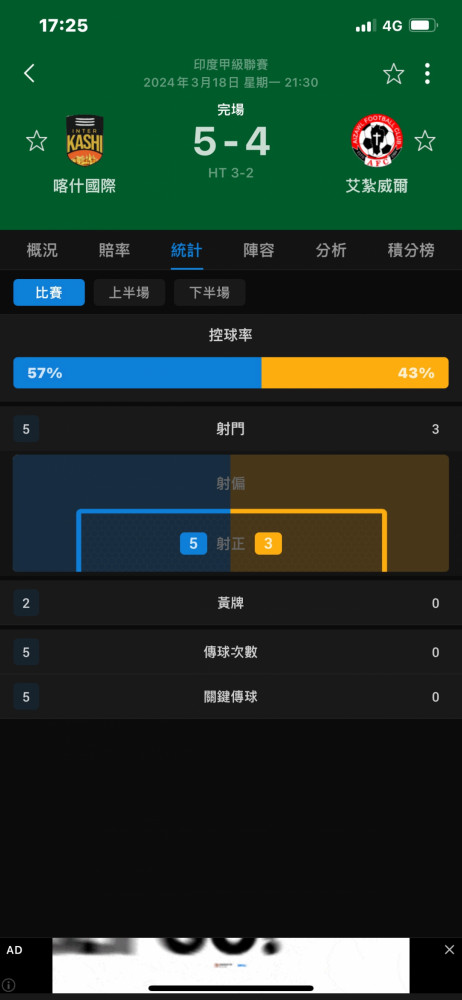Screen dimensions: 462x1000
Task: Click the orange 3 射正 badge
Action: (x=268, y=543)
